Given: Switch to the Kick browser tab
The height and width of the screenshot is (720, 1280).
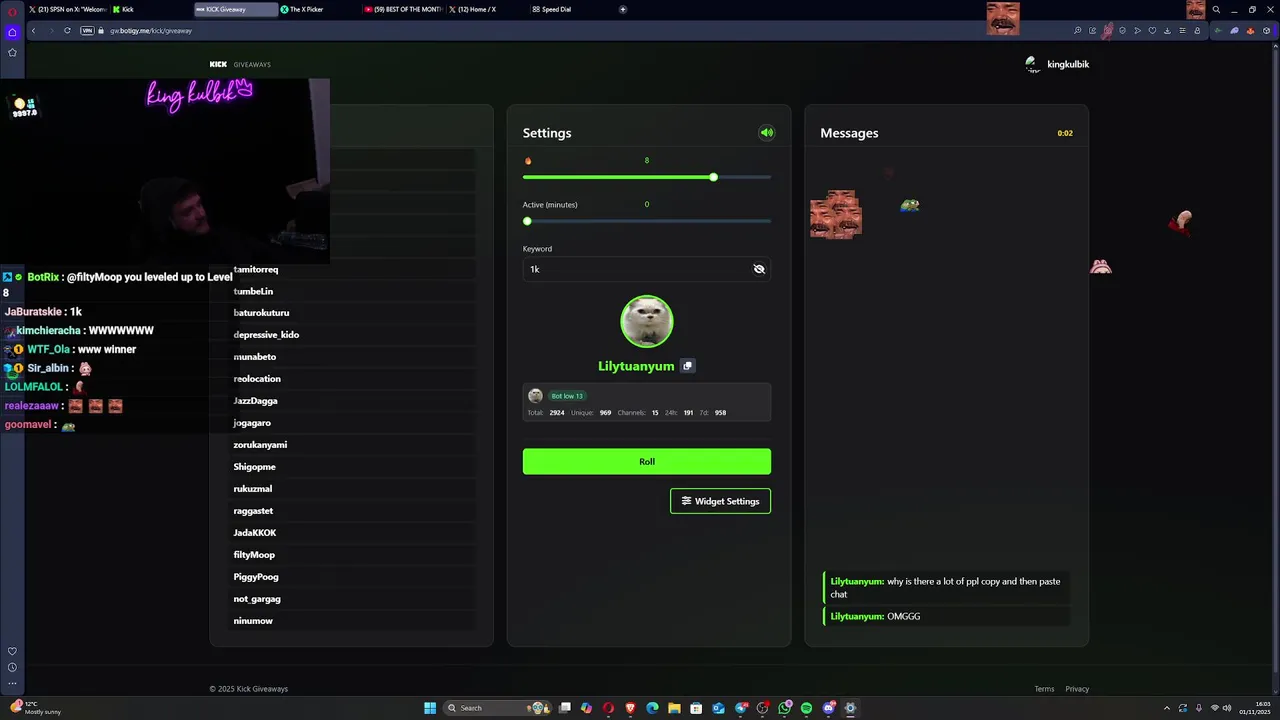Looking at the screenshot, I should tap(150, 9).
